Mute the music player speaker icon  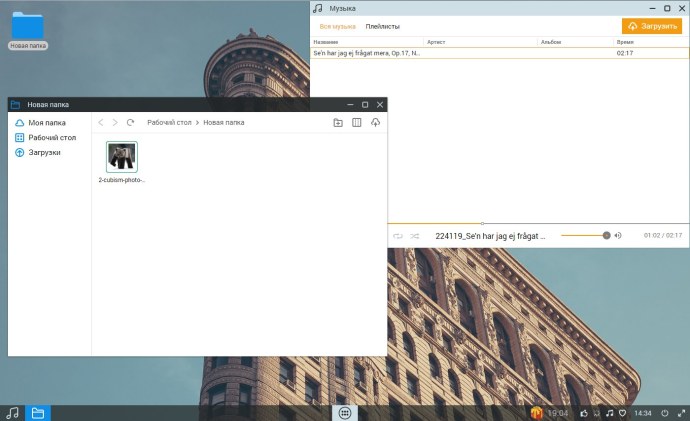618,236
